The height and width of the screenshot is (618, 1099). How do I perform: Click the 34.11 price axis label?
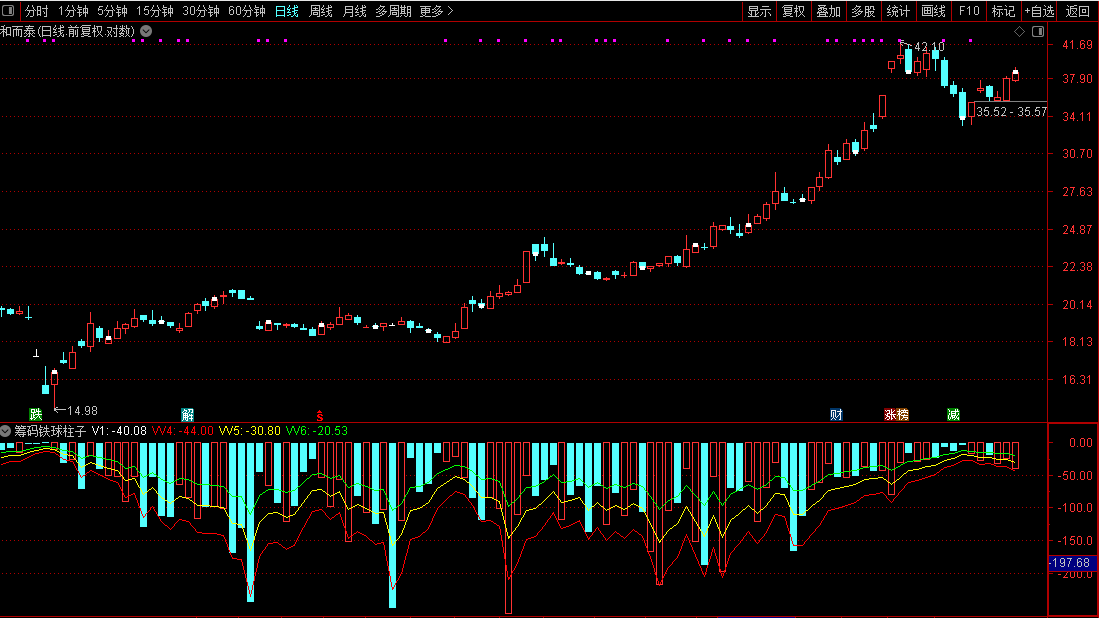pos(1077,116)
